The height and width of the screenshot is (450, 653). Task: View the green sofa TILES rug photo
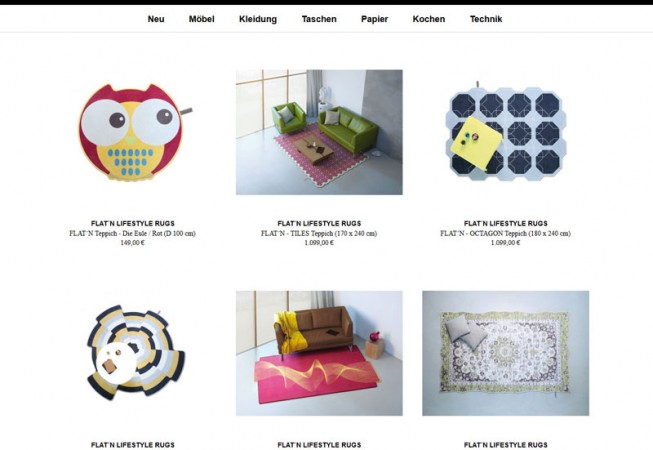click(319, 132)
